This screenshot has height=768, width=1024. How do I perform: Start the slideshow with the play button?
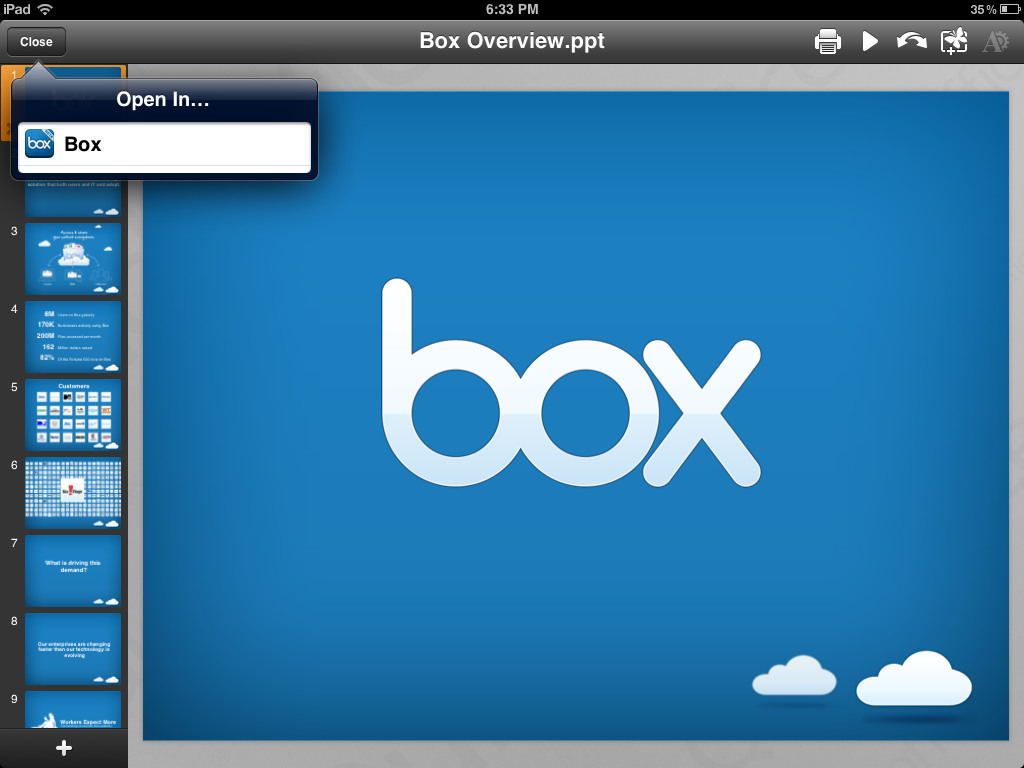tap(870, 41)
